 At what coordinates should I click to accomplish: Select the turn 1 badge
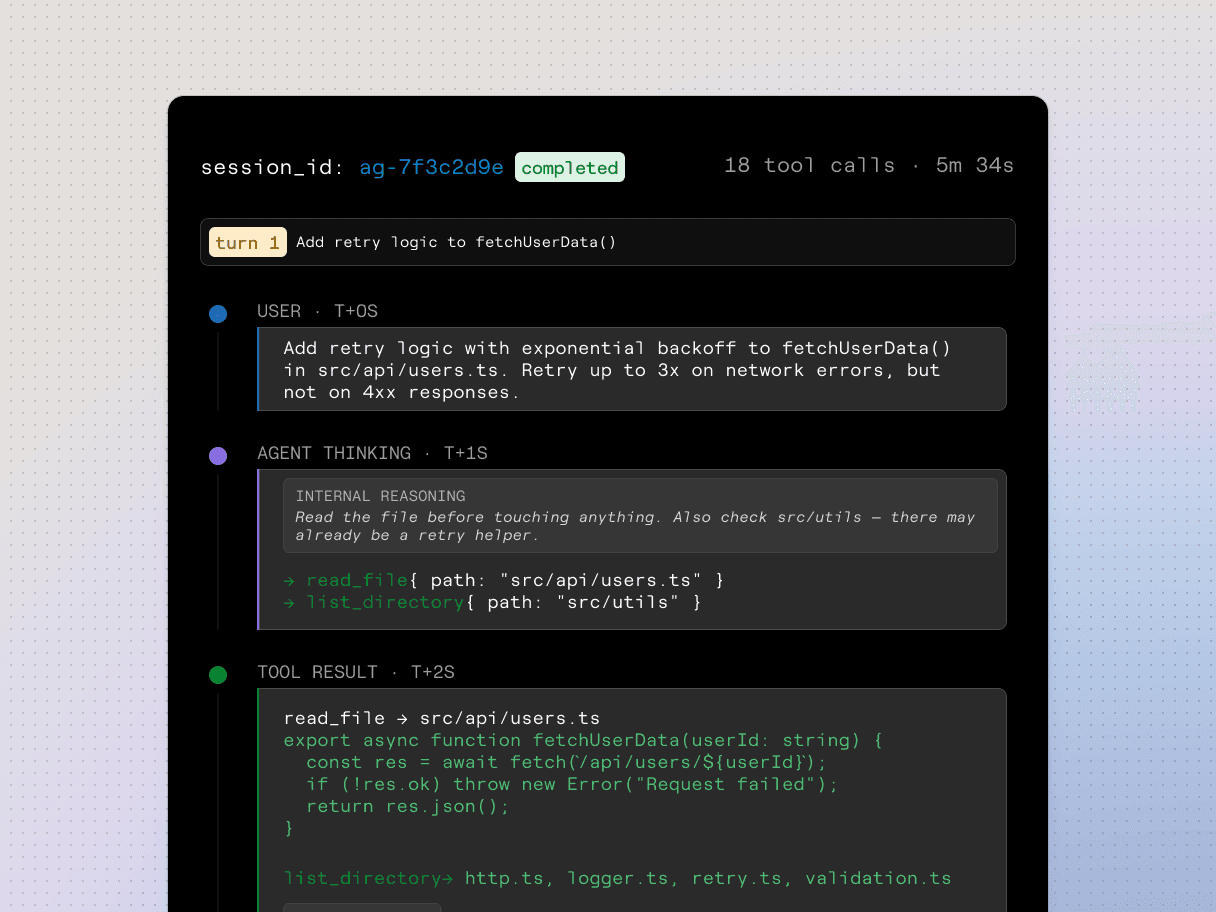pyautogui.click(x=248, y=242)
